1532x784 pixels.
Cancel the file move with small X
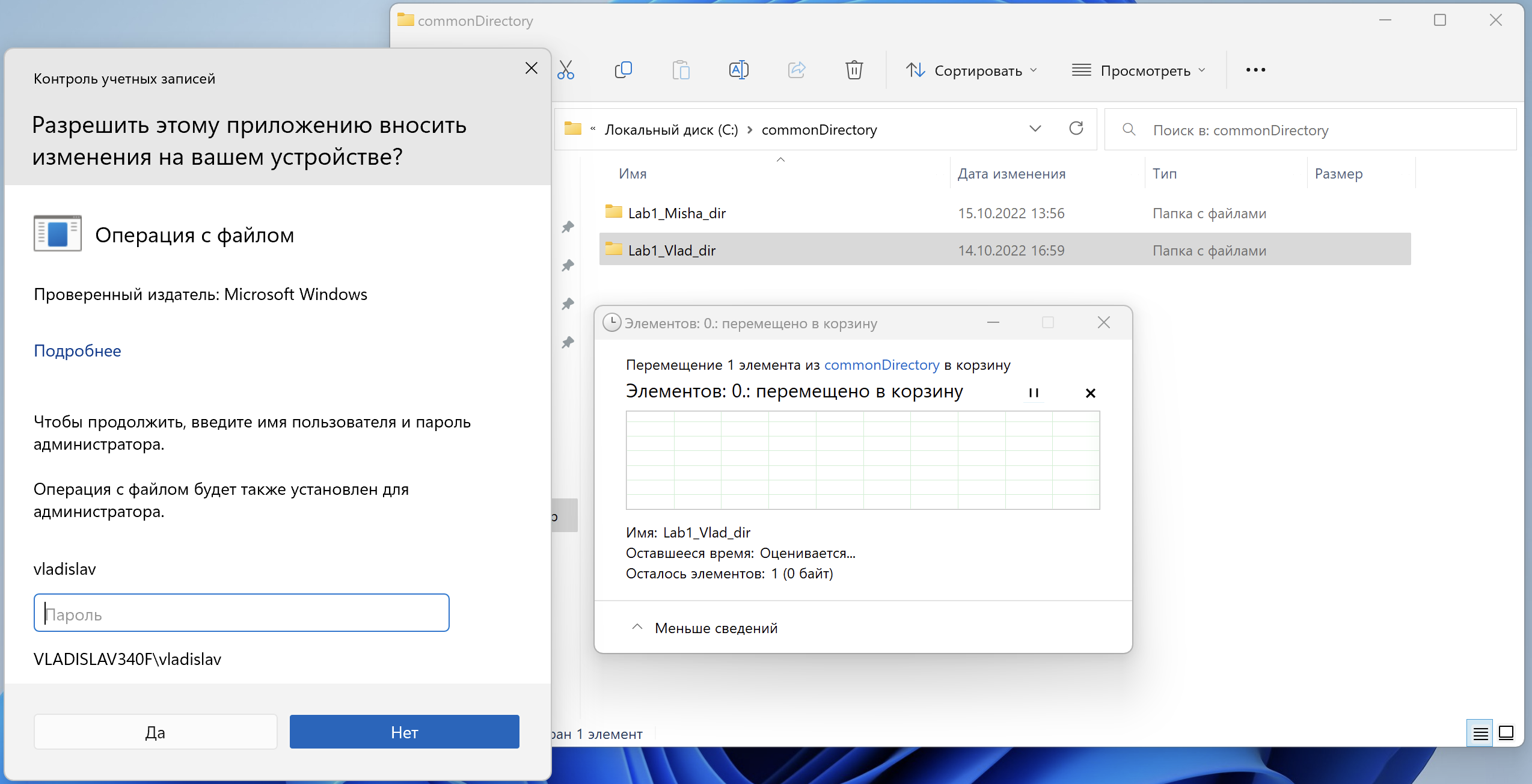click(x=1090, y=393)
